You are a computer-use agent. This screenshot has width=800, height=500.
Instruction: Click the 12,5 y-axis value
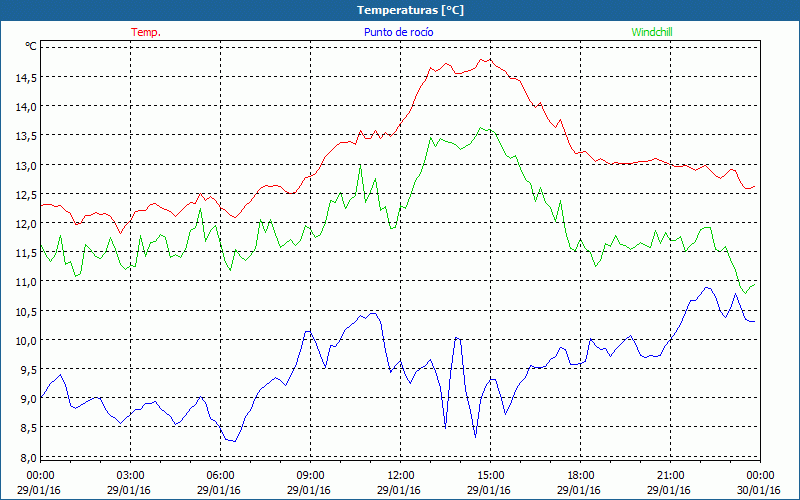pos(27,194)
